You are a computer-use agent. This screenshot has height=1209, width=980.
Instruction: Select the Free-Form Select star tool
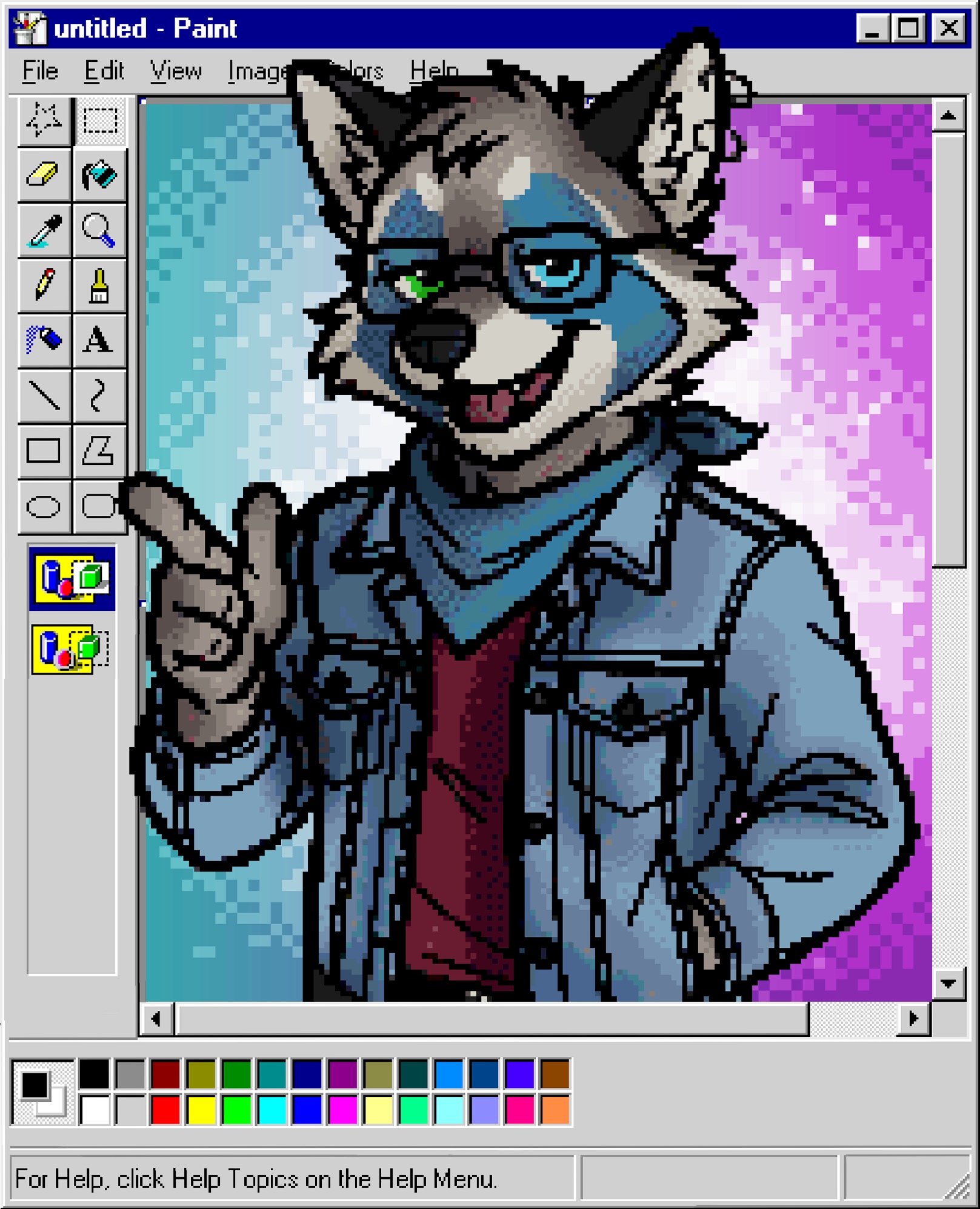[x=44, y=120]
